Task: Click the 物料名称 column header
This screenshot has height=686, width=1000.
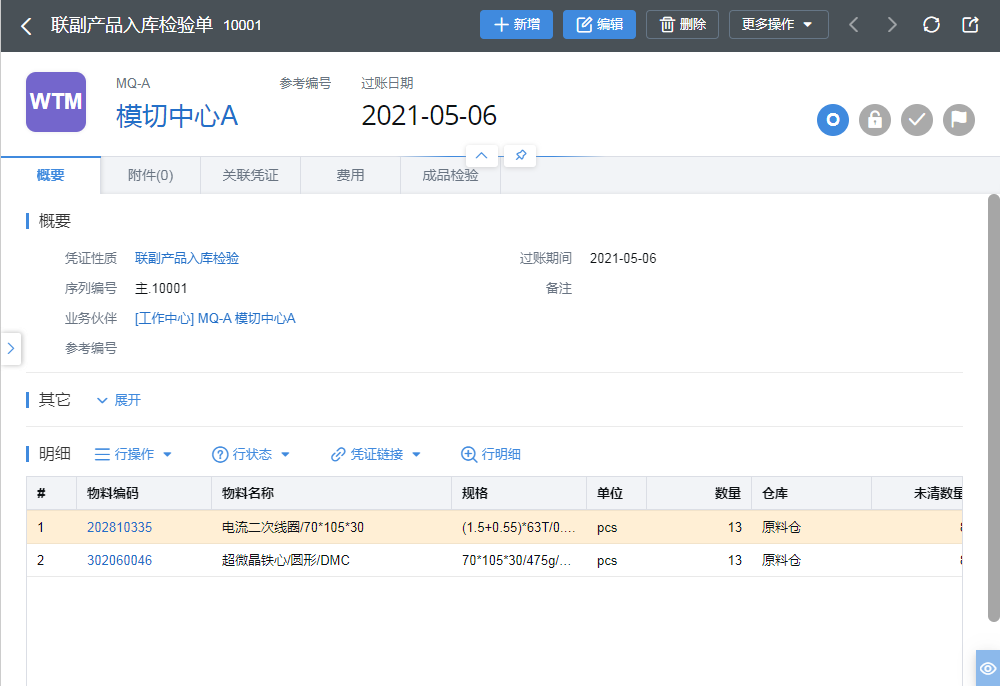Action: click(x=332, y=493)
